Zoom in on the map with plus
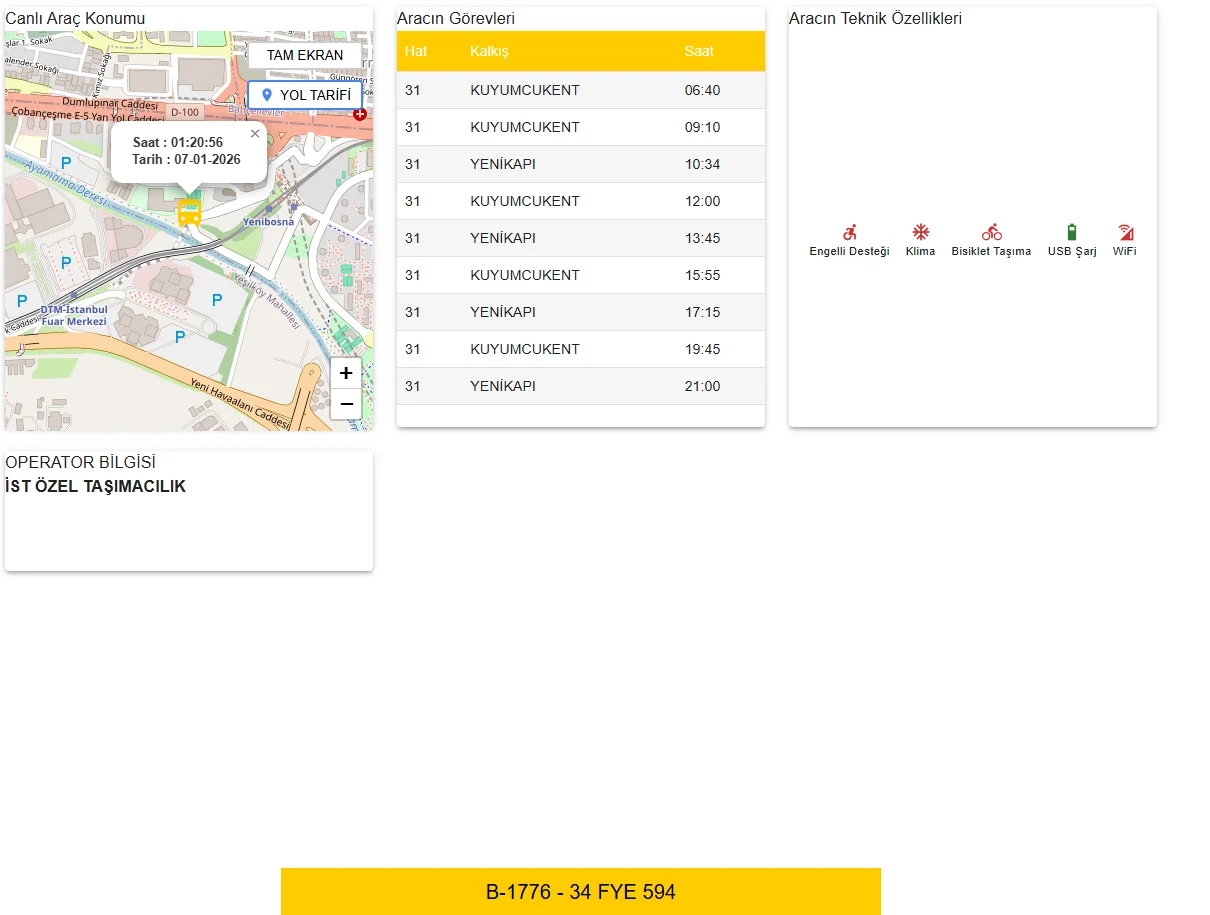 click(x=346, y=373)
